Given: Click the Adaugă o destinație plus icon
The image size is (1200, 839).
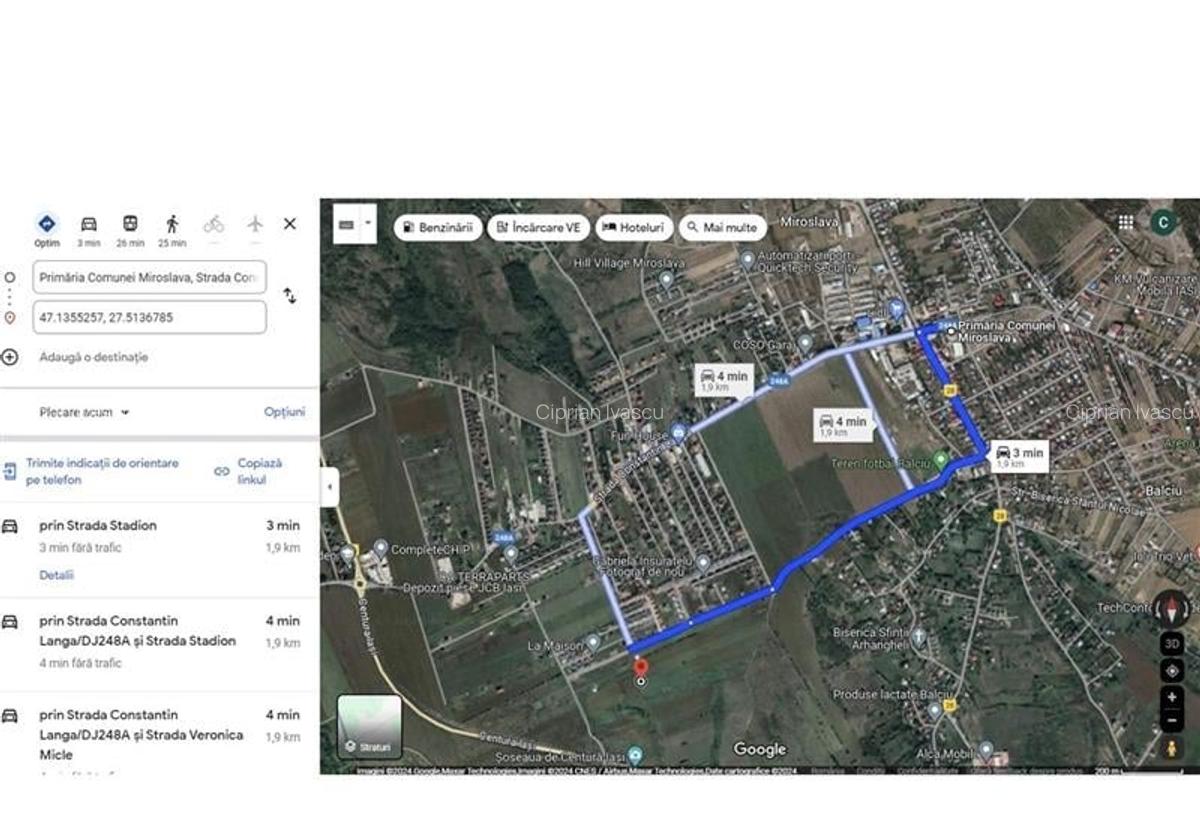Looking at the screenshot, I should tap(10, 357).
